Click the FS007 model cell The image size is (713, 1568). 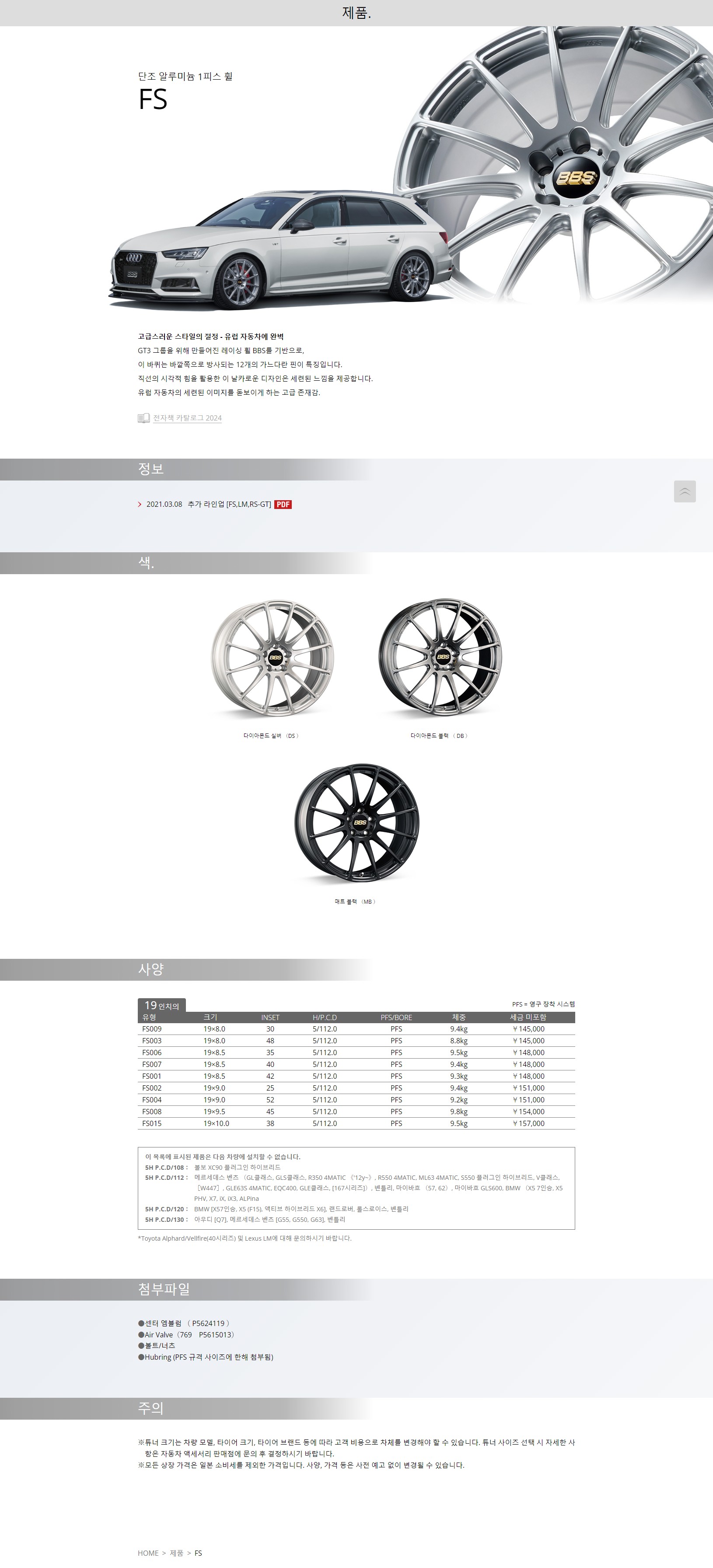(x=152, y=1065)
